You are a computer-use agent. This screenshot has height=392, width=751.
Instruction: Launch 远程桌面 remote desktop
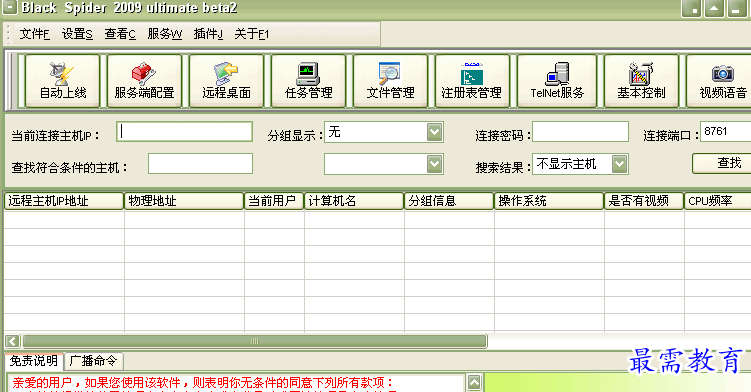point(226,81)
